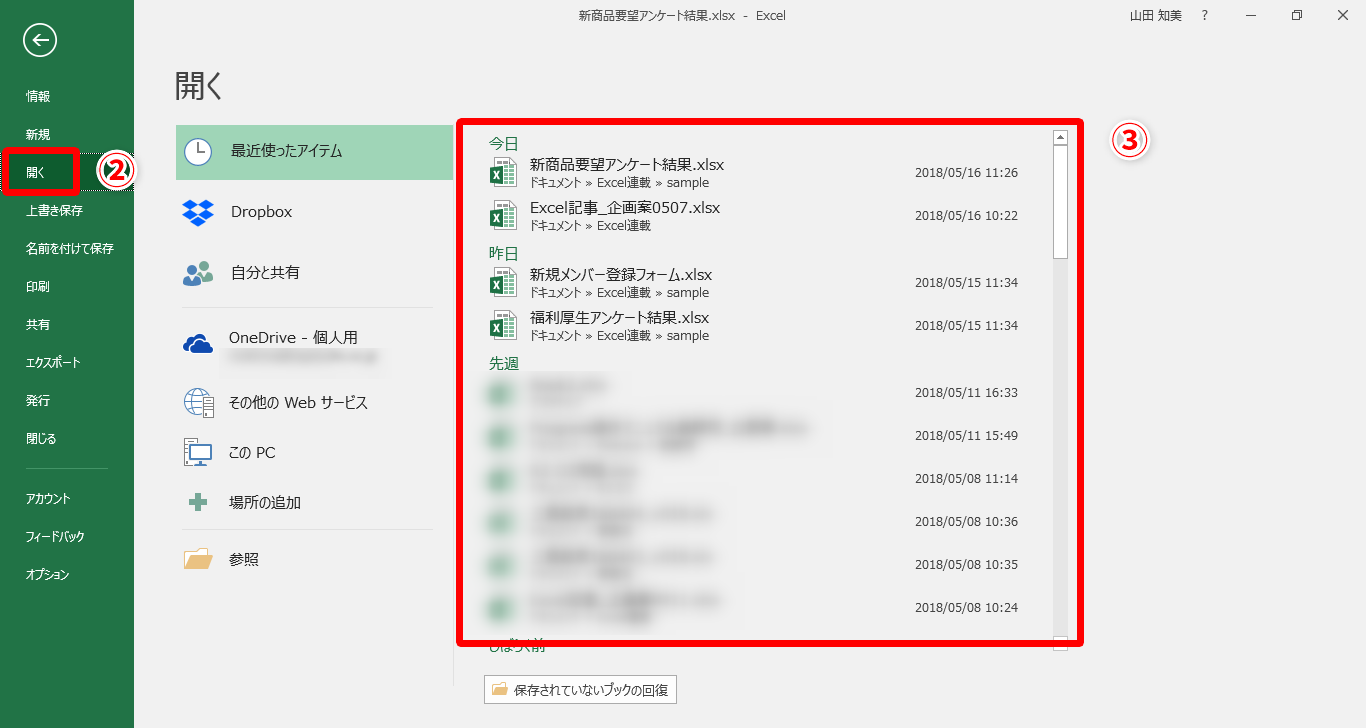The image size is (1366, 728).
Task: Click the account name 山田 知美
Action: tap(1155, 16)
